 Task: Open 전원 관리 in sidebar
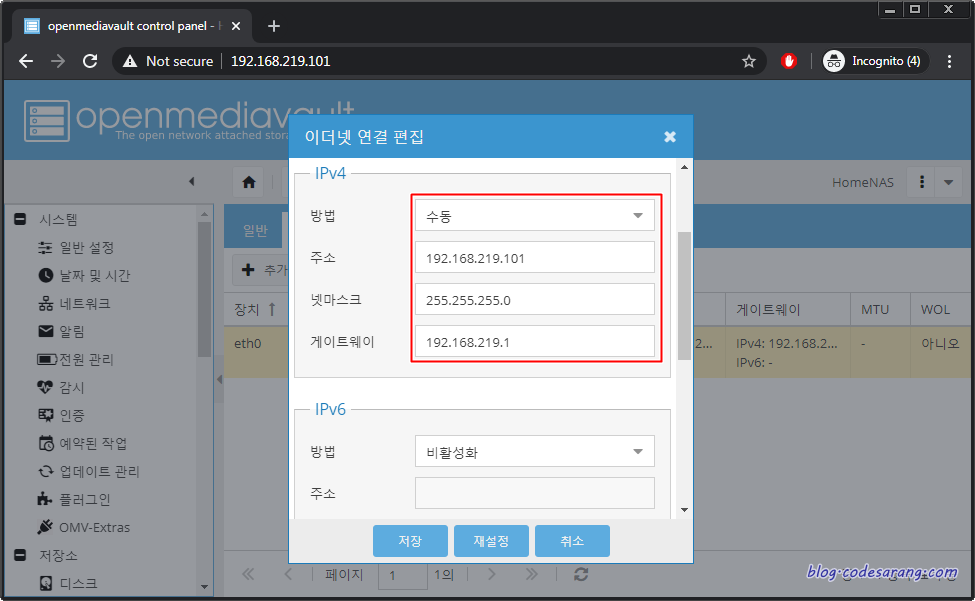pos(86,360)
